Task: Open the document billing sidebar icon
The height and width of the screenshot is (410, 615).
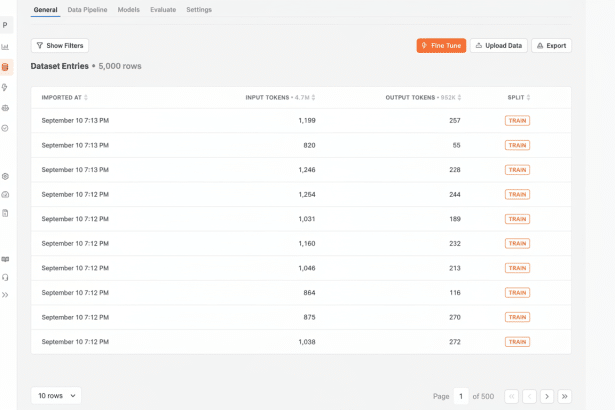Action: (x=5, y=213)
